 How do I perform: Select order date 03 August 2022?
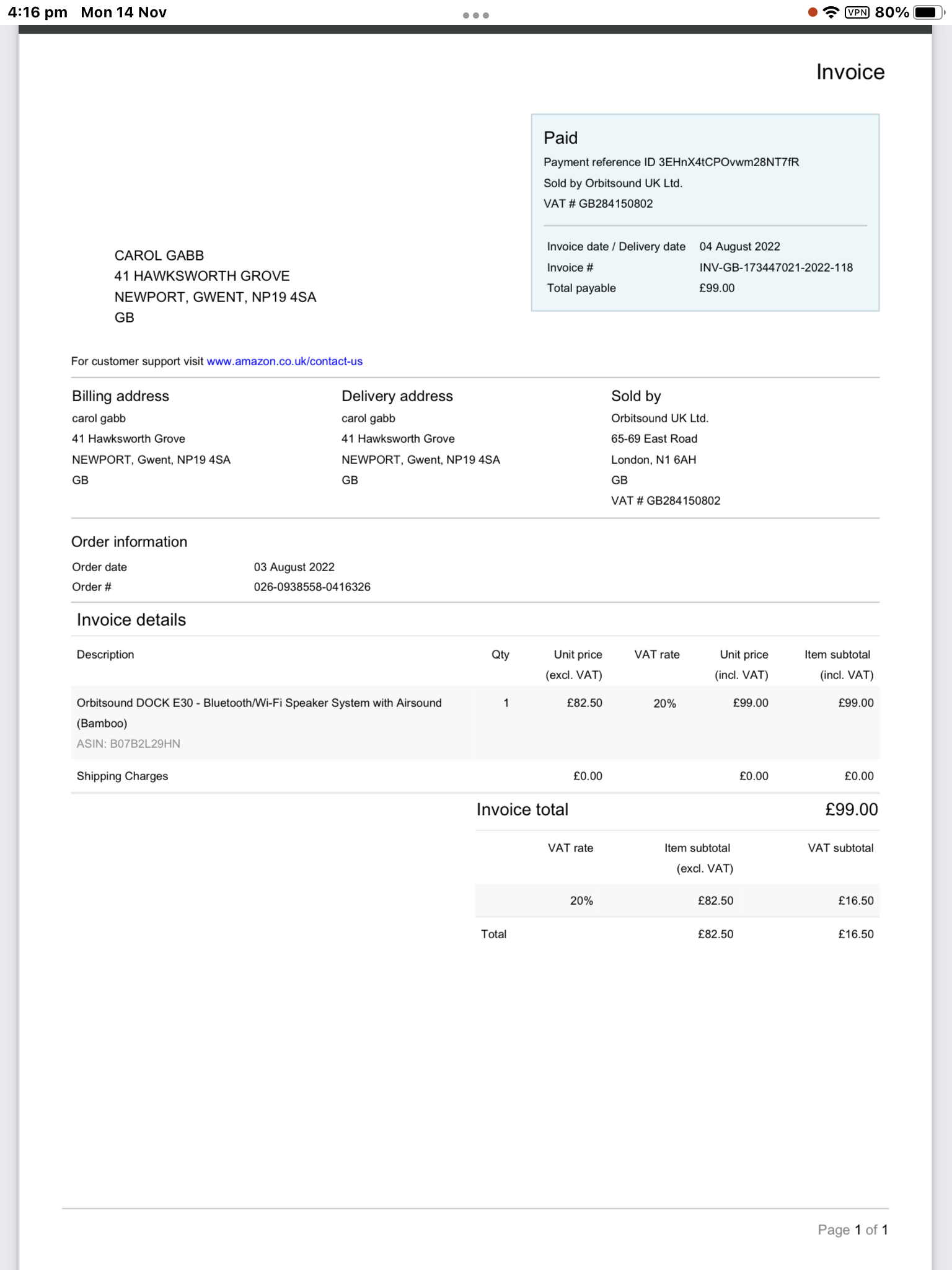294,567
